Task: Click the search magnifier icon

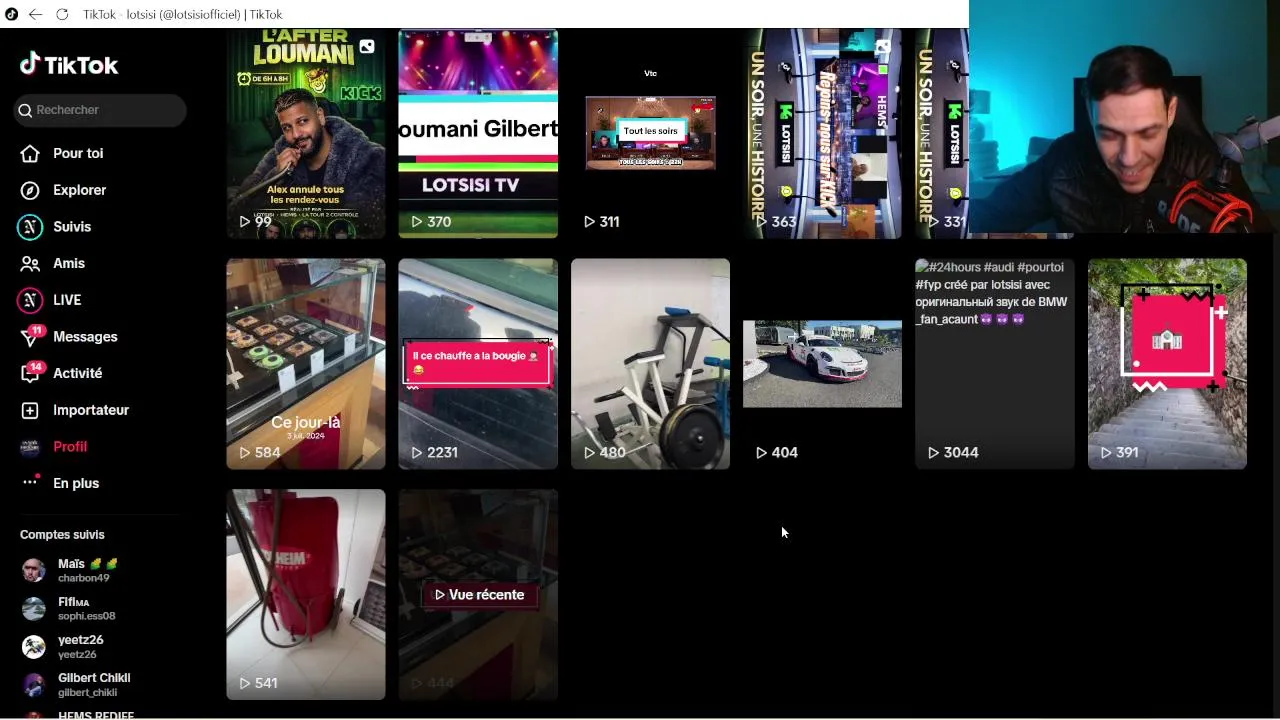Action: point(26,110)
